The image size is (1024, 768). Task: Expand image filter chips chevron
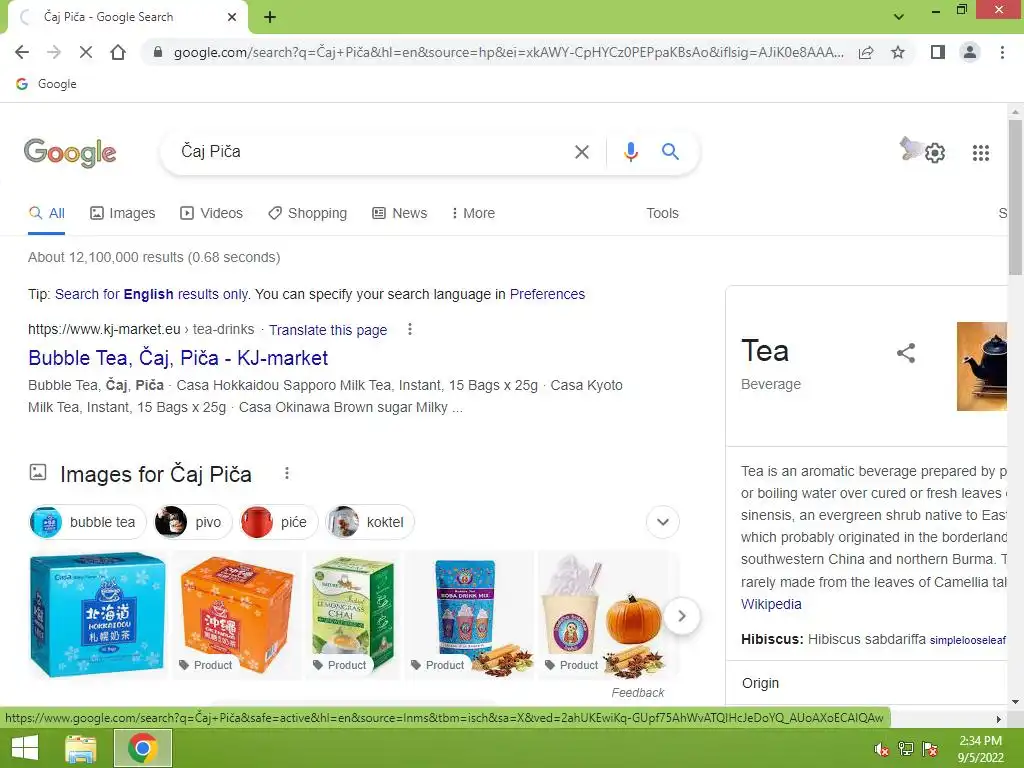[x=662, y=522]
